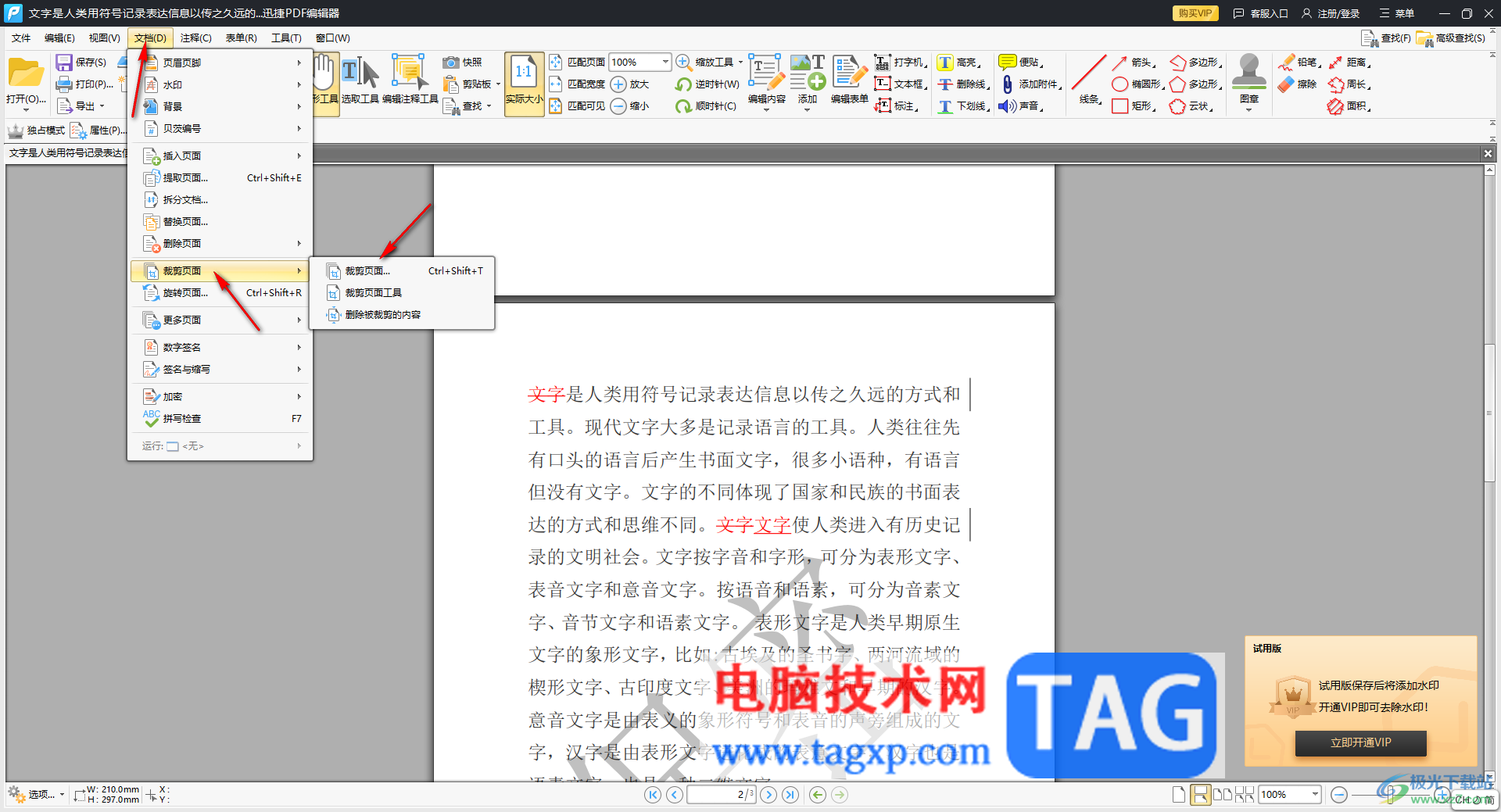Open the status bar zoom dropdown
The height and width of the screenshot is (812, 1501).
pos(1315,795)
